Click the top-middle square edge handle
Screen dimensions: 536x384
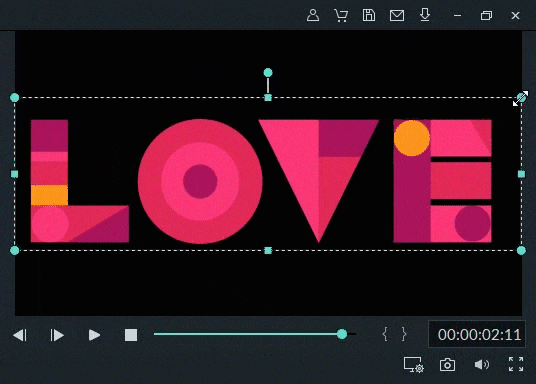coord(268,98)
